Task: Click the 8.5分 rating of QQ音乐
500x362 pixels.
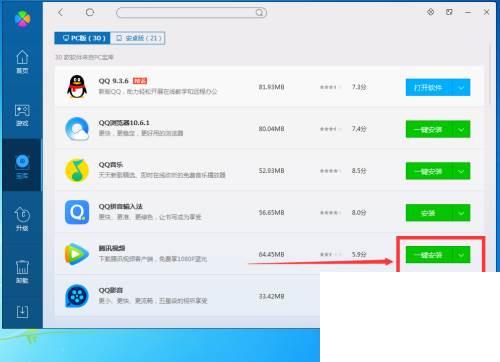Action: pyautogui.click(x=359, y=171)
